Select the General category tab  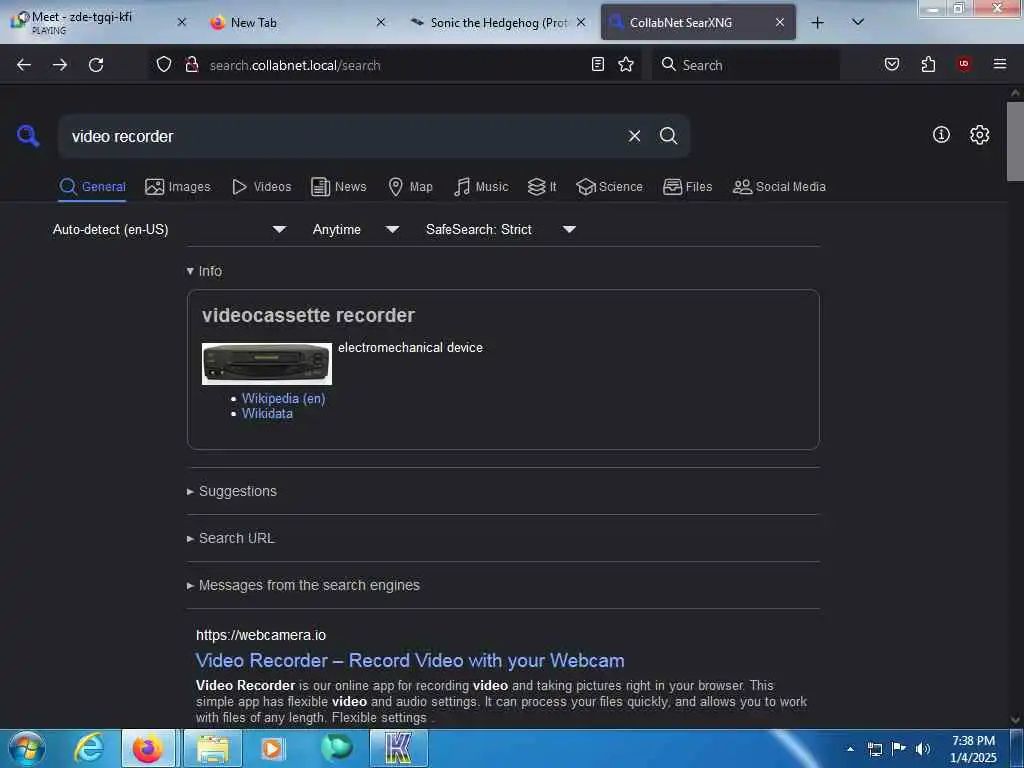coord(92,187)
